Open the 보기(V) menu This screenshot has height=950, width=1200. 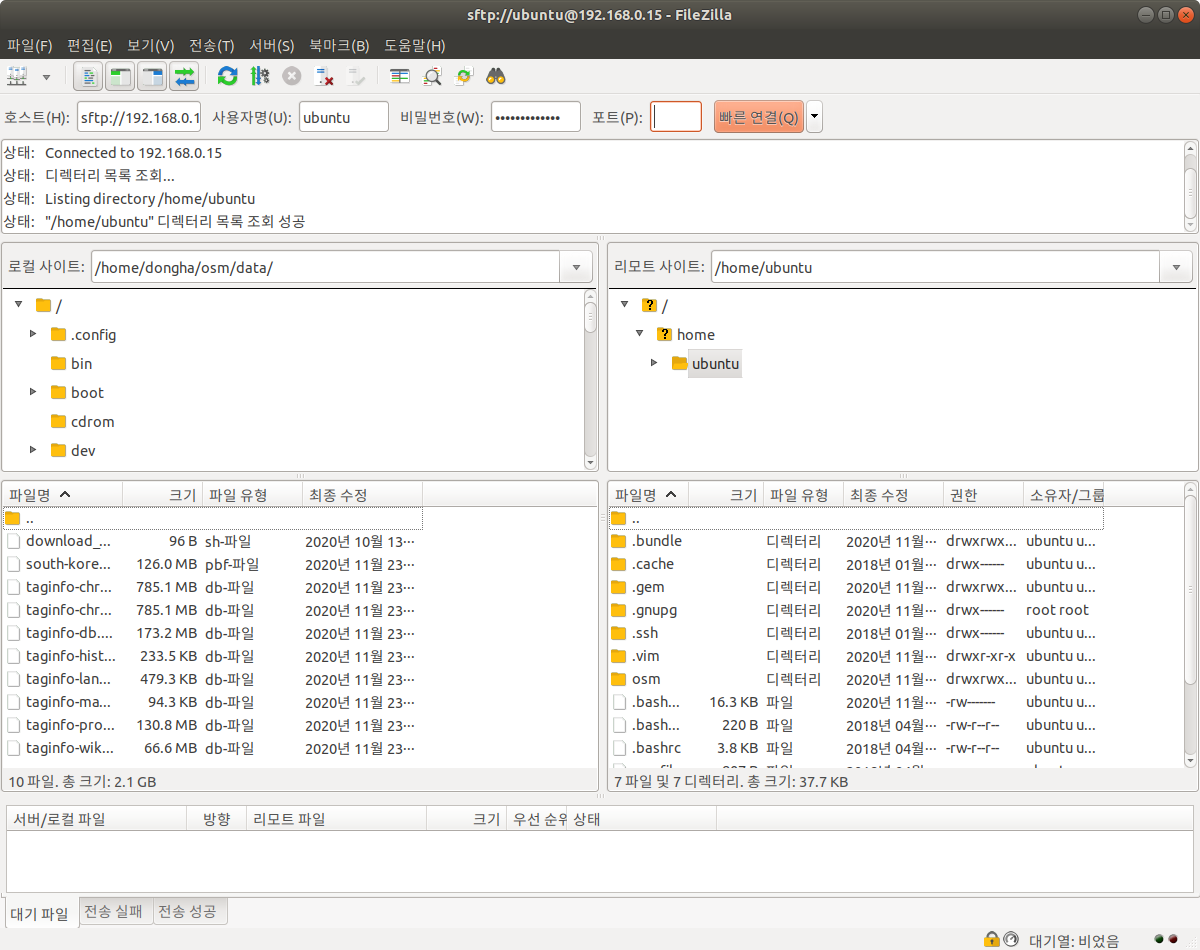point(151,46)
